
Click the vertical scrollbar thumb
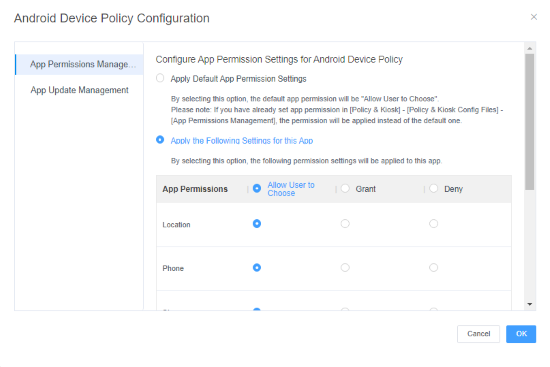(530, 122)
